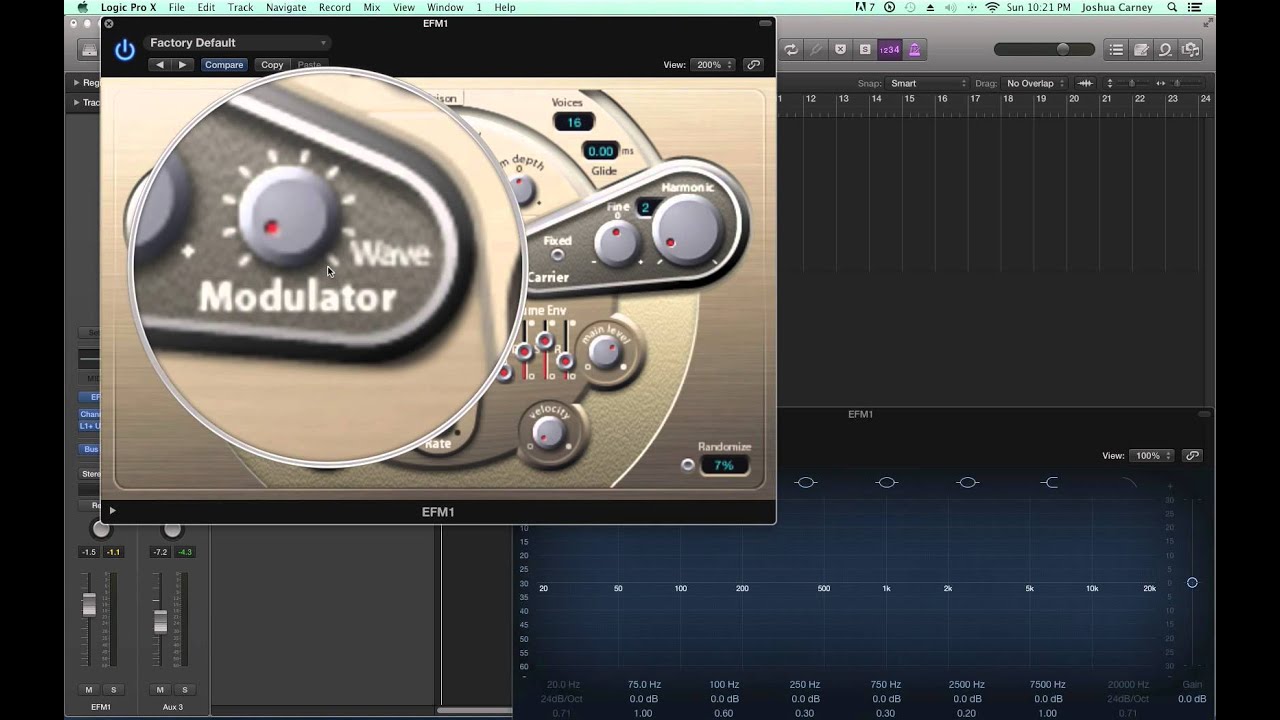Open the Loop Browser button
This screenshot has height=720, width=1280.
point(1165,49)
